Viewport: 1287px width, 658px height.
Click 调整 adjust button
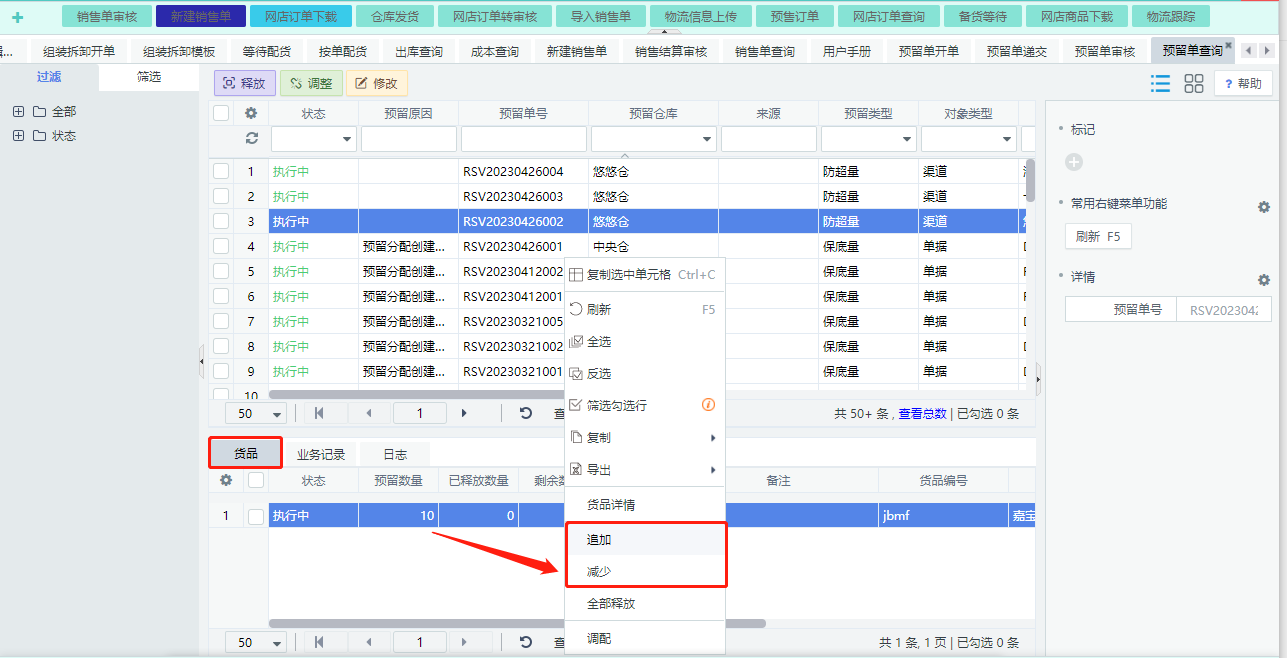[311, 84]
